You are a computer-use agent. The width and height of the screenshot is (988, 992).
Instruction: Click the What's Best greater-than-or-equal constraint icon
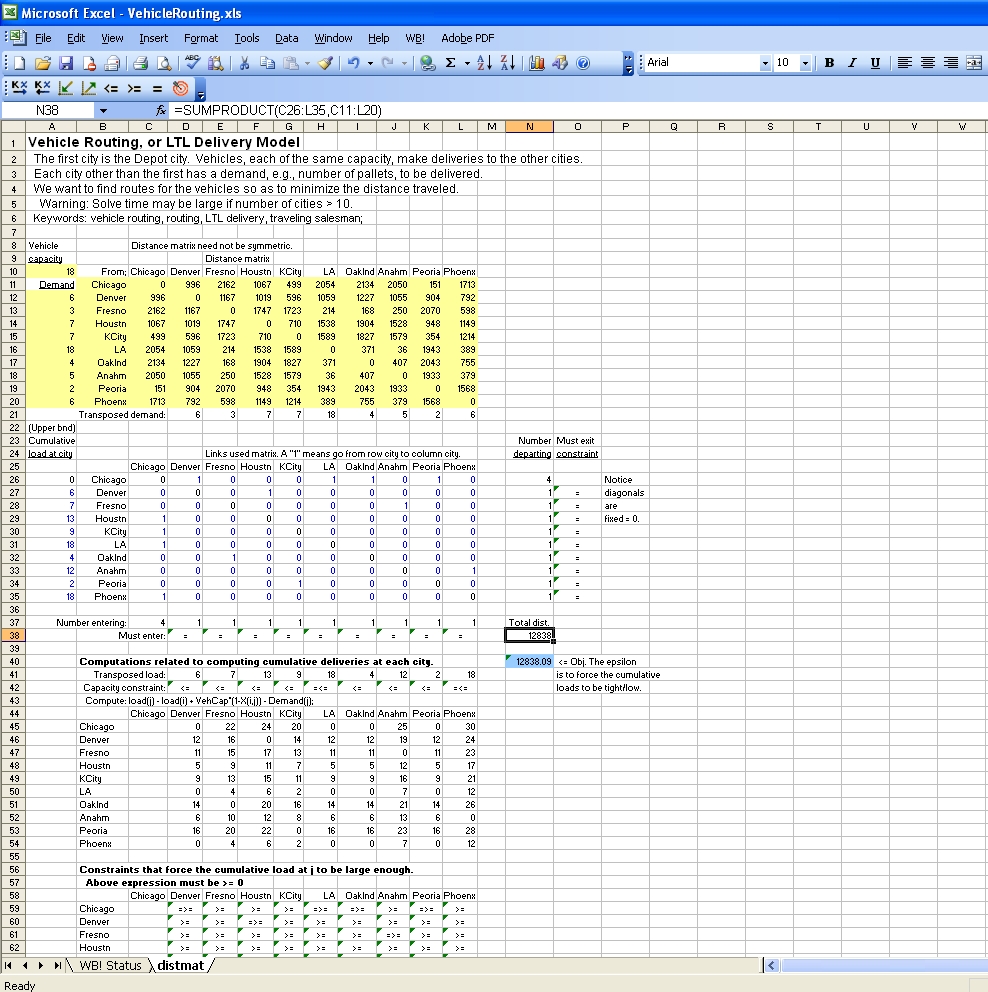tap(134, 88)
